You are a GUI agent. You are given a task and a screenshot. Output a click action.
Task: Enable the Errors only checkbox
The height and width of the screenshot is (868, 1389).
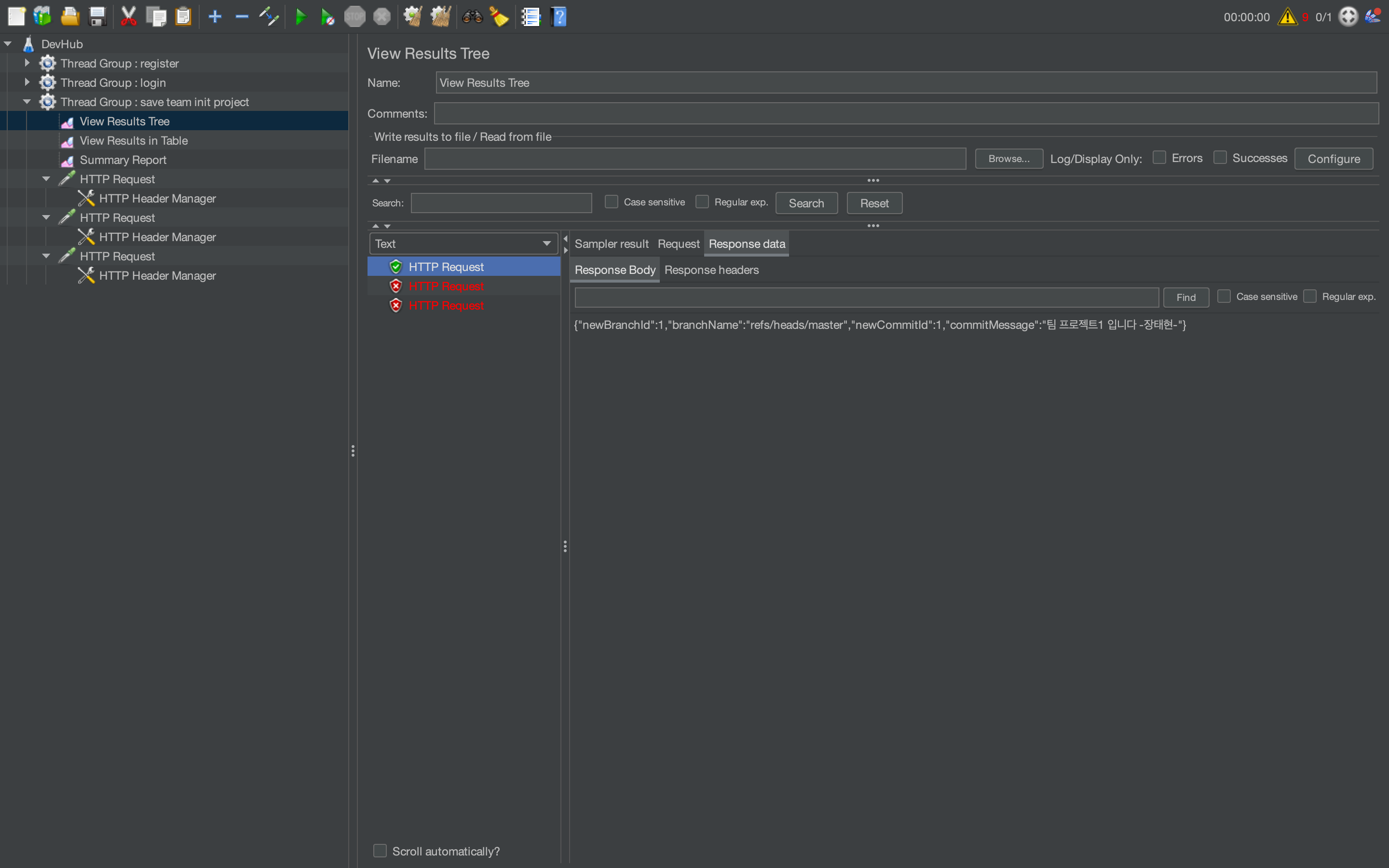(x=1159, y=158)
